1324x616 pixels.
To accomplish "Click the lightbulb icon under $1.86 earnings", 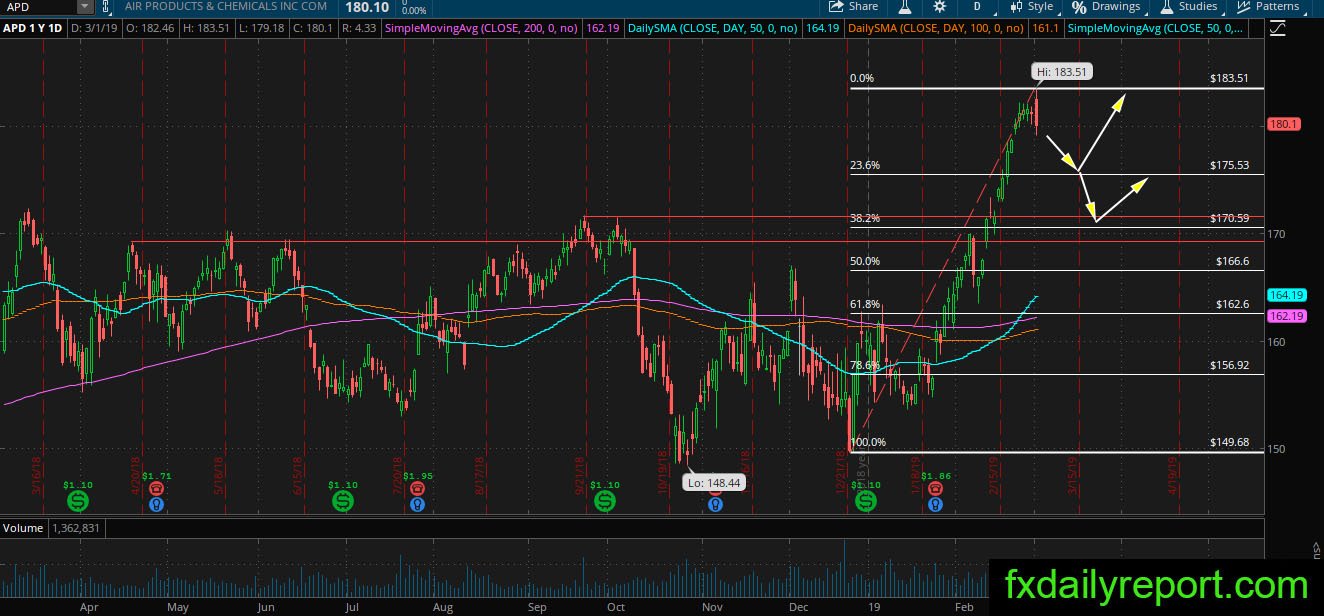I will (935, 506).
